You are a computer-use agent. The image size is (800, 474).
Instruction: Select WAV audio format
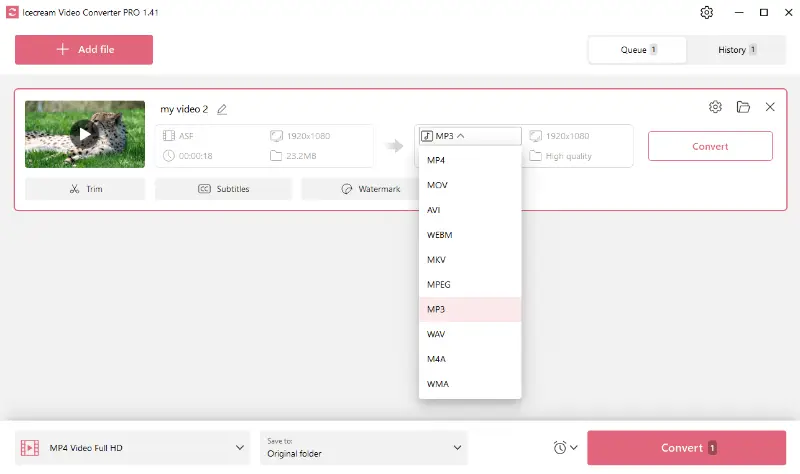(470, 334)
